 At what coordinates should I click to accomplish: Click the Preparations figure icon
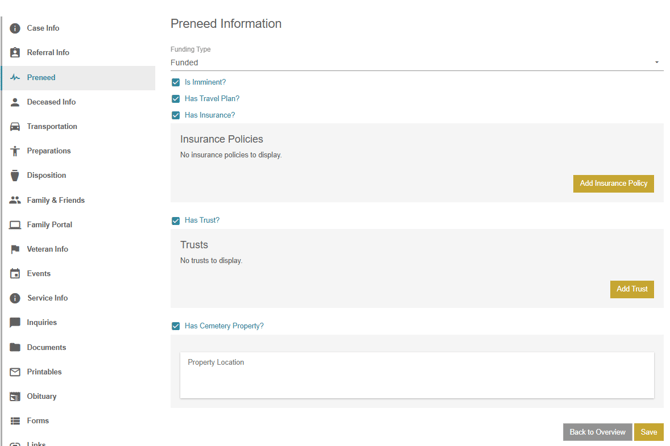(x=15, y=151)
